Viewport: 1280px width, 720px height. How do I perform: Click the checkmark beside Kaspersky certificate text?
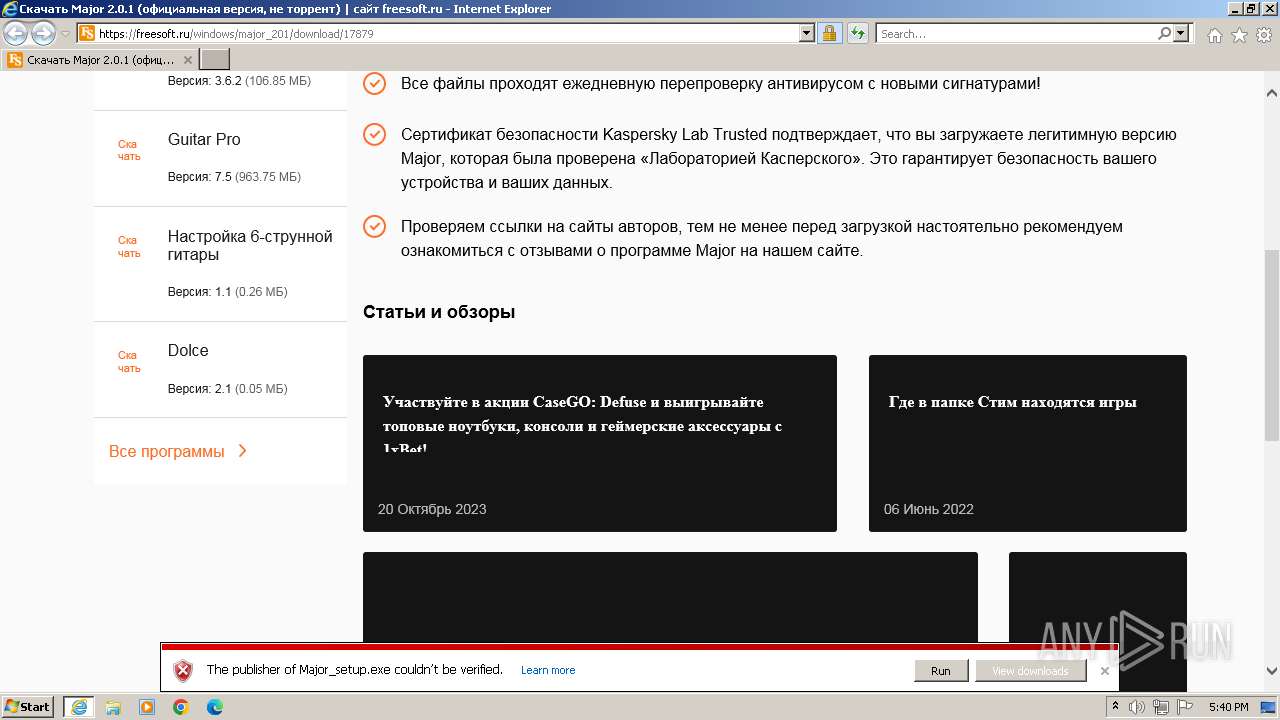374,134
